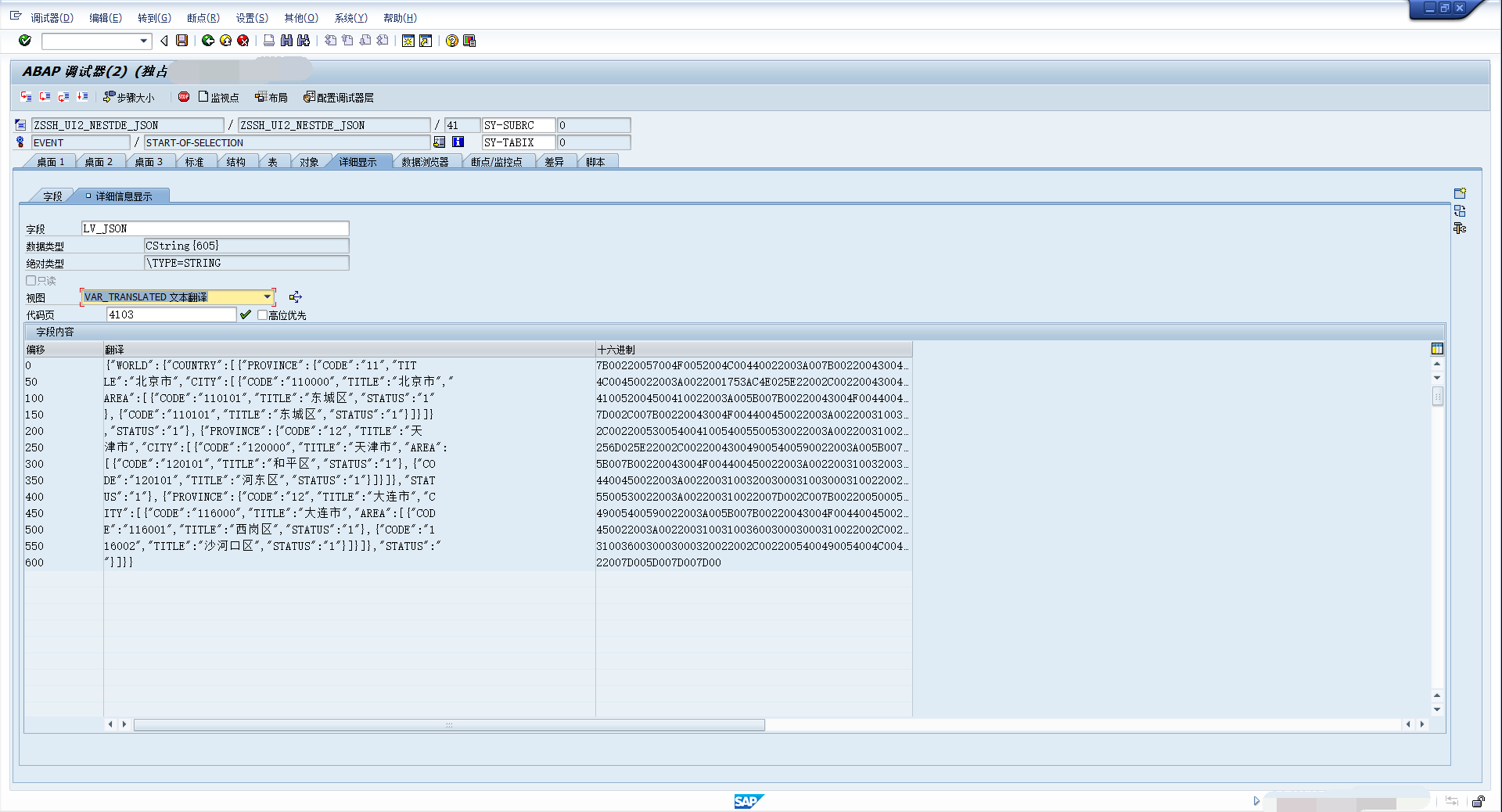Switch to the 桌面 1 tab

51,162
